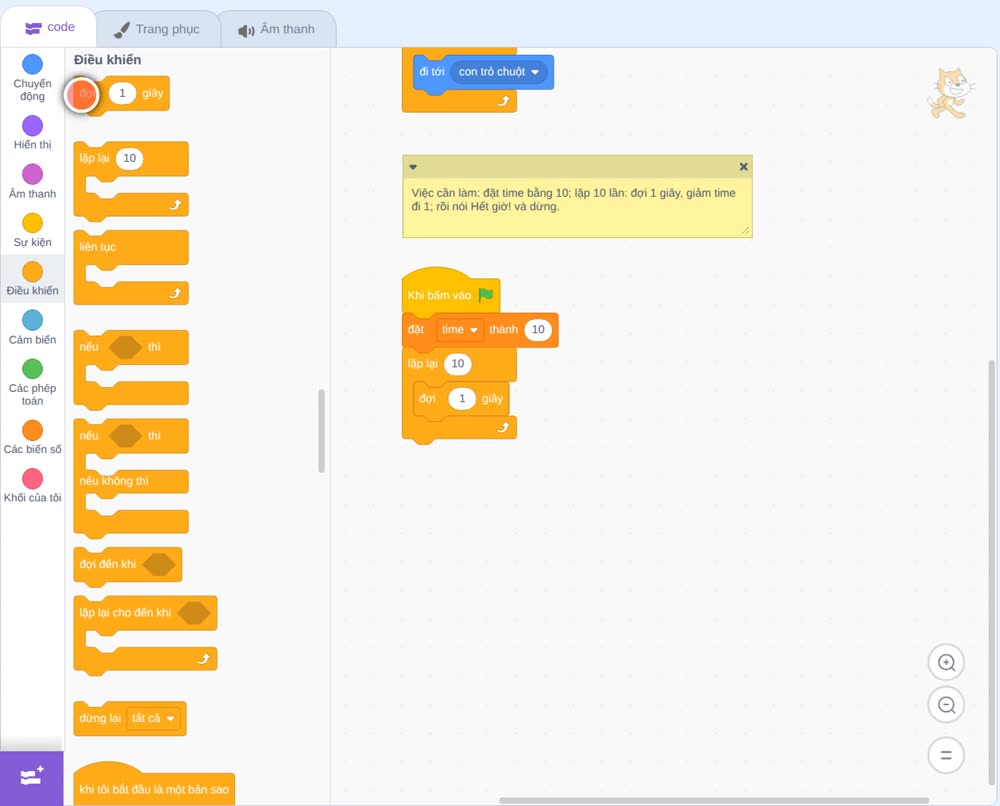Screen dimensions: 1000x806
Task: Click the comment text 'Việc cần làm'
Action: [x=445, y=193]
